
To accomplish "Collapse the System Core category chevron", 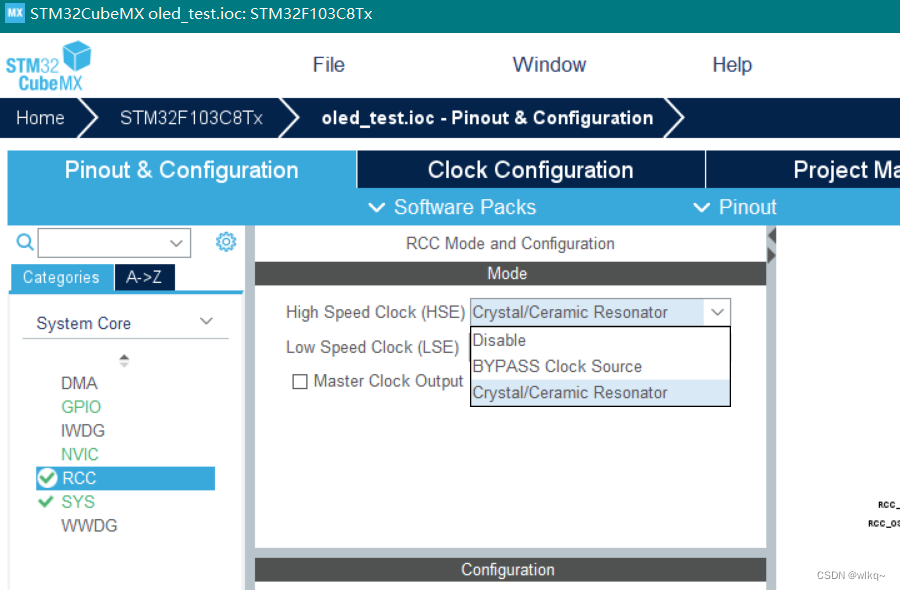I will pos(207,322).
